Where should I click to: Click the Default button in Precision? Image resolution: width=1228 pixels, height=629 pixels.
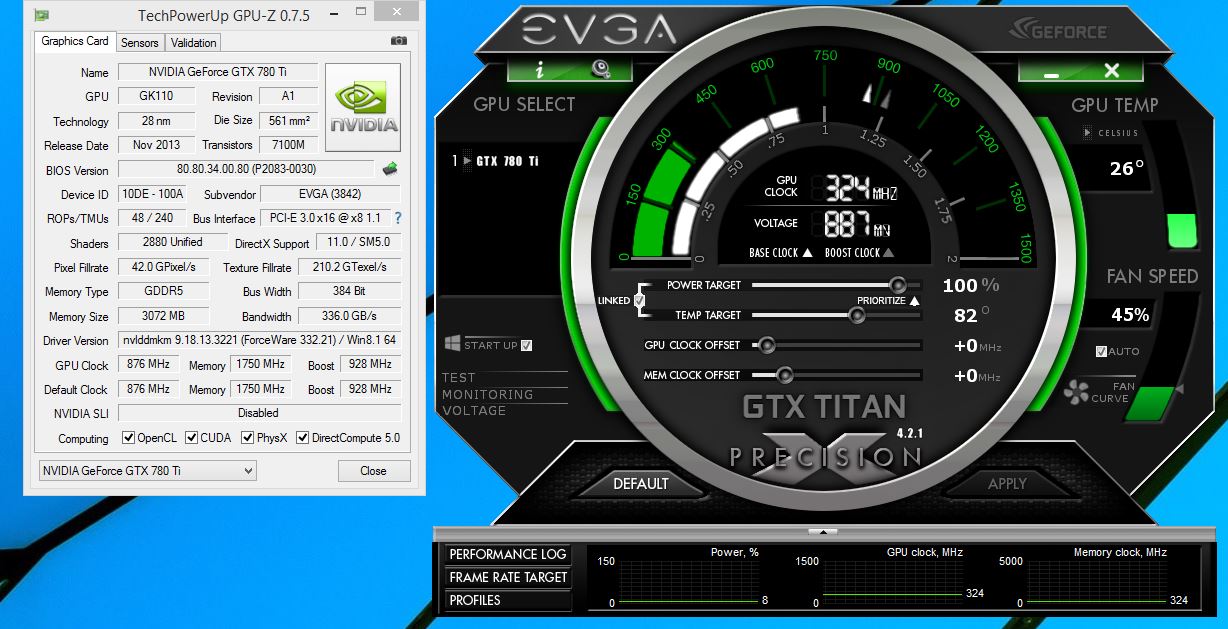point(641,484)
